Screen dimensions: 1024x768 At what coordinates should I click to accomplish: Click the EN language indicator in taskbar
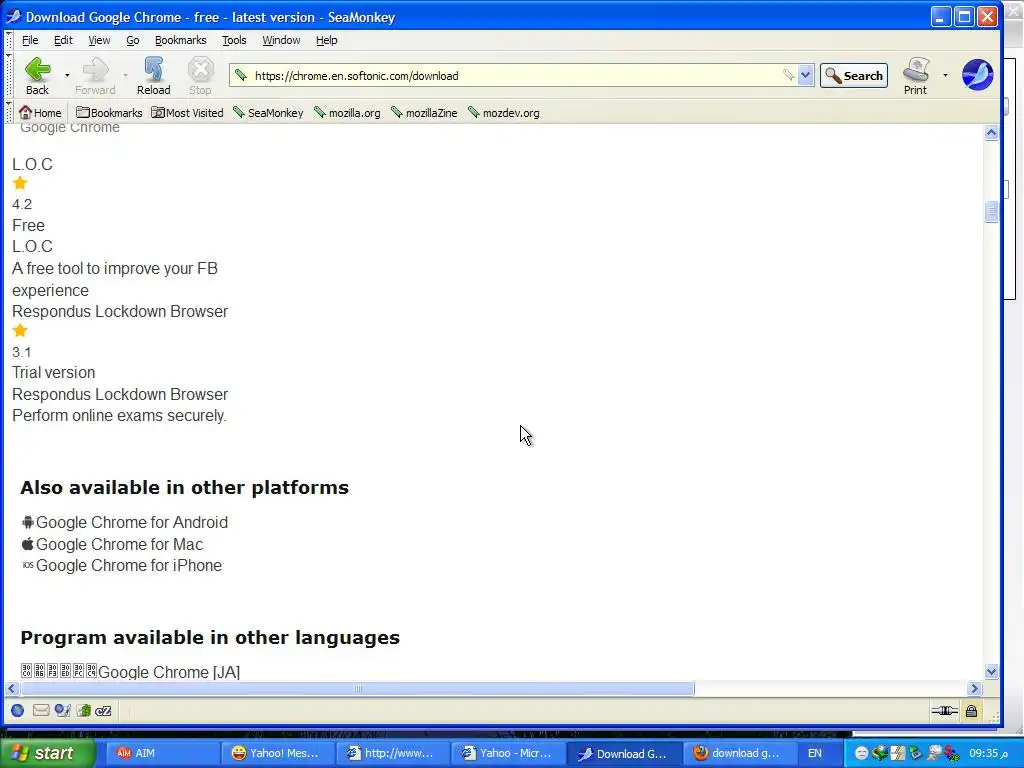(815, 753)
